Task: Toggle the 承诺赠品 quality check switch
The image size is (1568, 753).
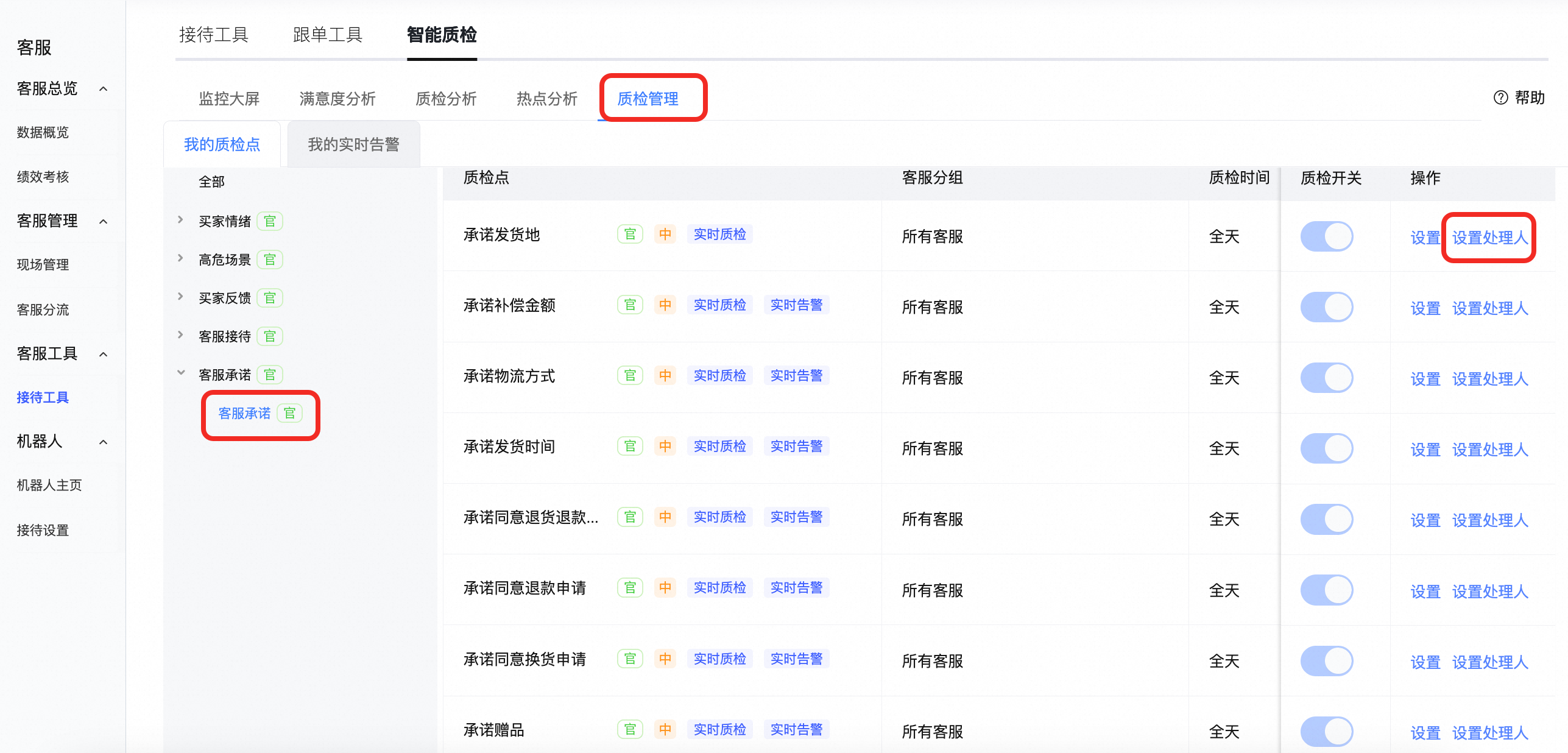Action: click(1327, 732)
